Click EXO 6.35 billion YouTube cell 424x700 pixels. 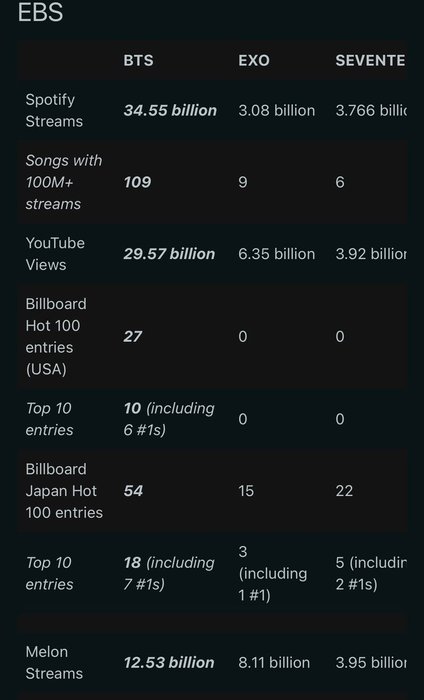(277, 254)
